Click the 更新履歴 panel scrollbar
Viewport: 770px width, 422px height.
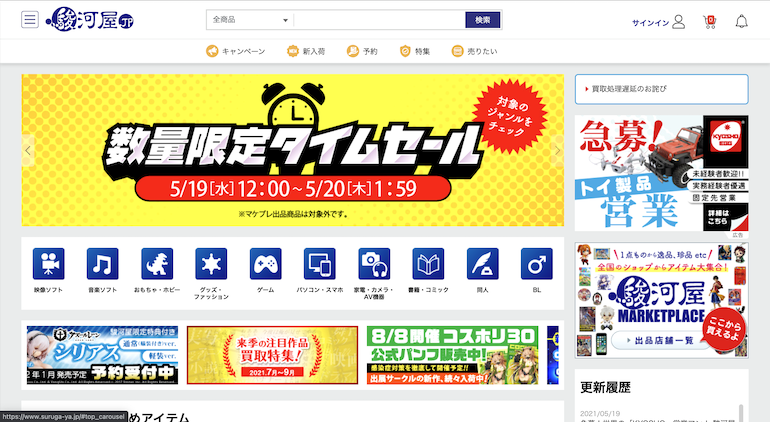[741, 413]
